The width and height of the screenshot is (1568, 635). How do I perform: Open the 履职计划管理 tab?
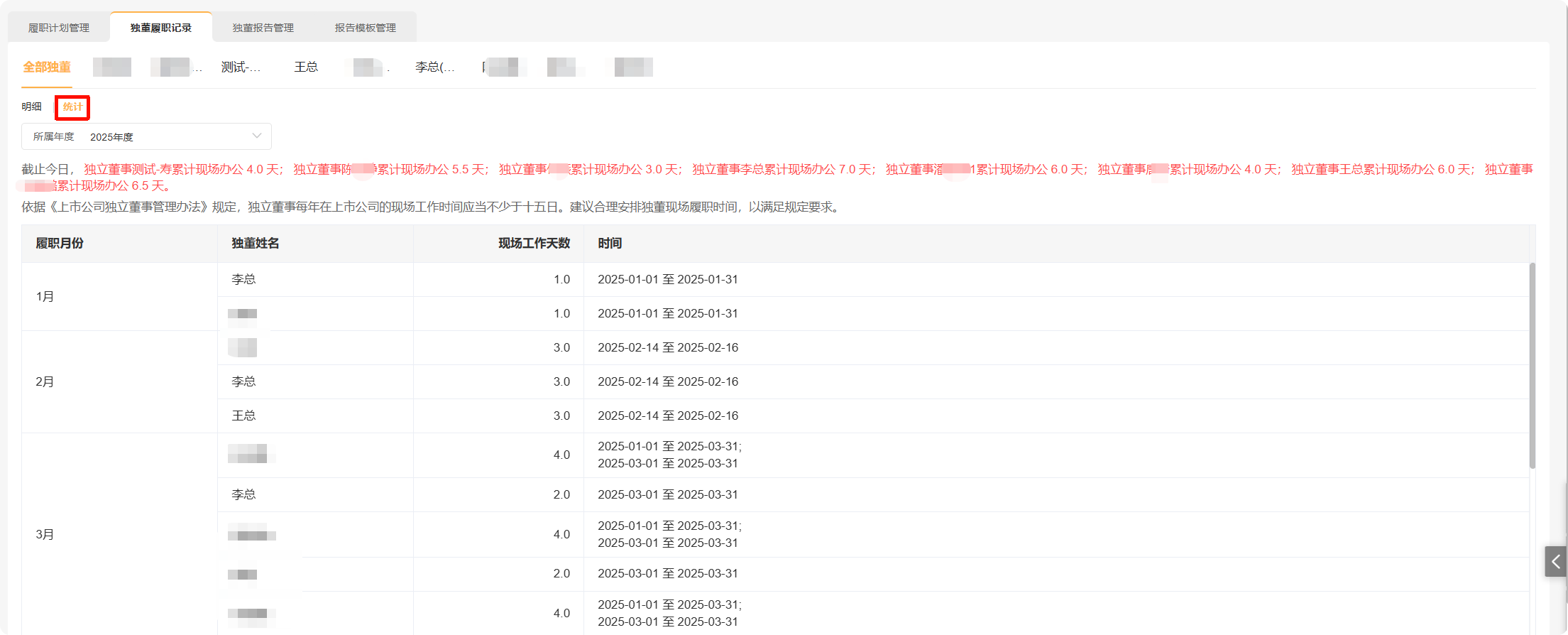tap(59, 28)
